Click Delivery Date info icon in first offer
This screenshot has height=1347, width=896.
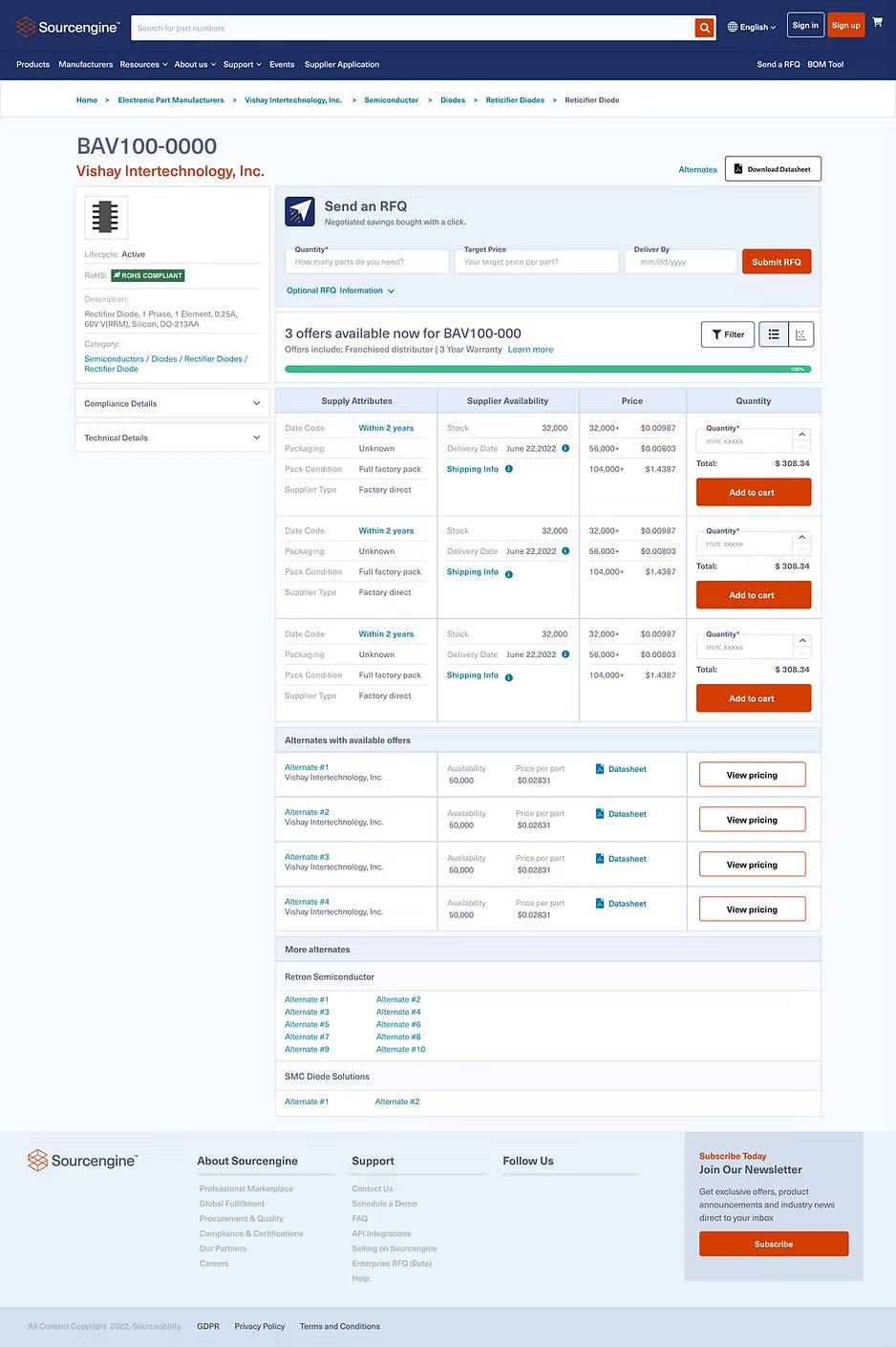565,448
